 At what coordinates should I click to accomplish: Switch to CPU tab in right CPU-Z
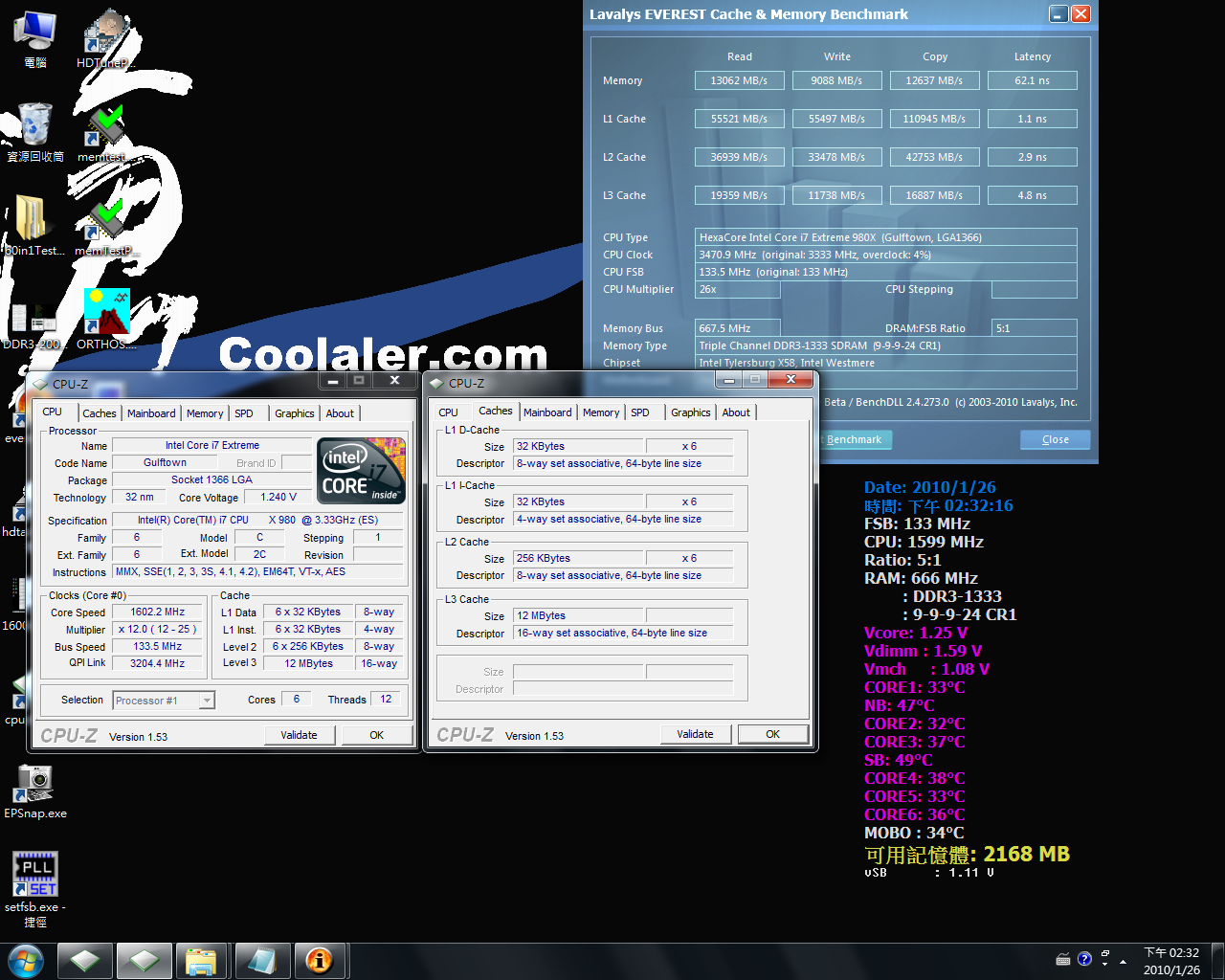(448, 412)
